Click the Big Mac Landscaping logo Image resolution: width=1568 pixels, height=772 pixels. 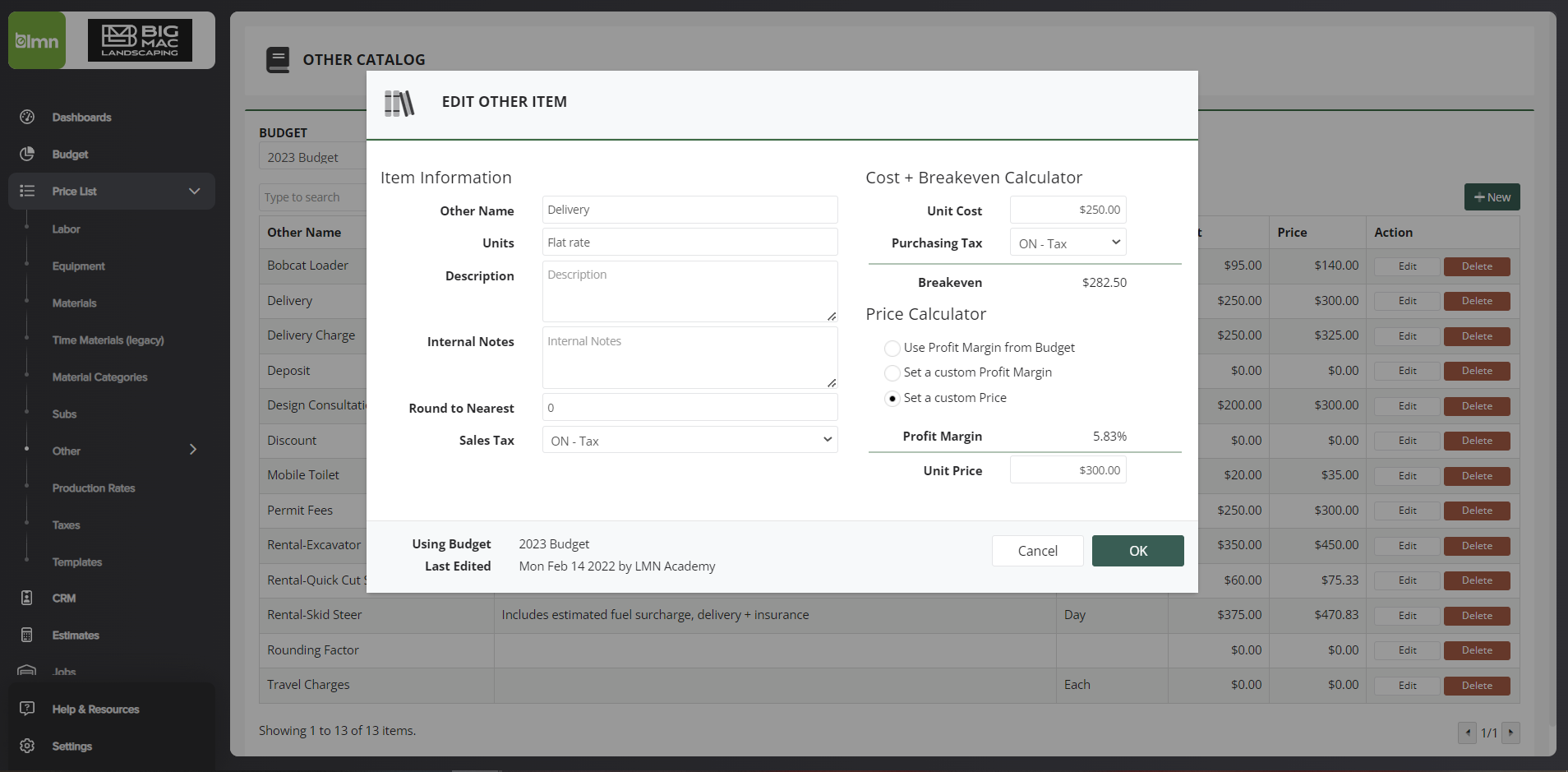point(140,40)
